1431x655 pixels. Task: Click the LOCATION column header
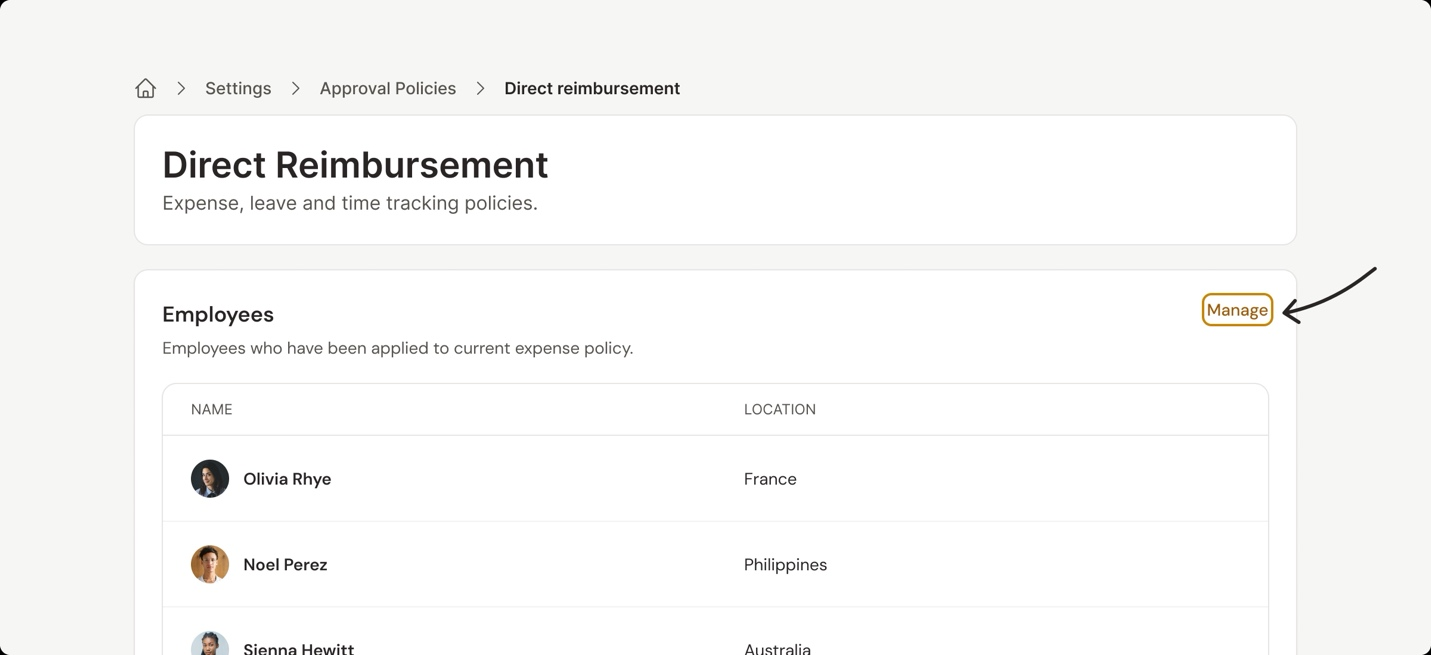click(779, 409)
